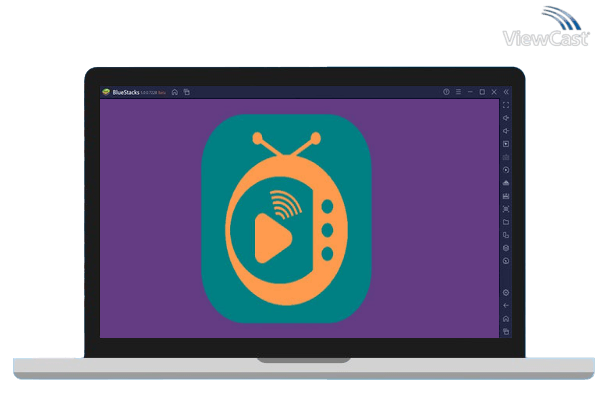Click the circular sync icon in the sidebar

point(506,170)
